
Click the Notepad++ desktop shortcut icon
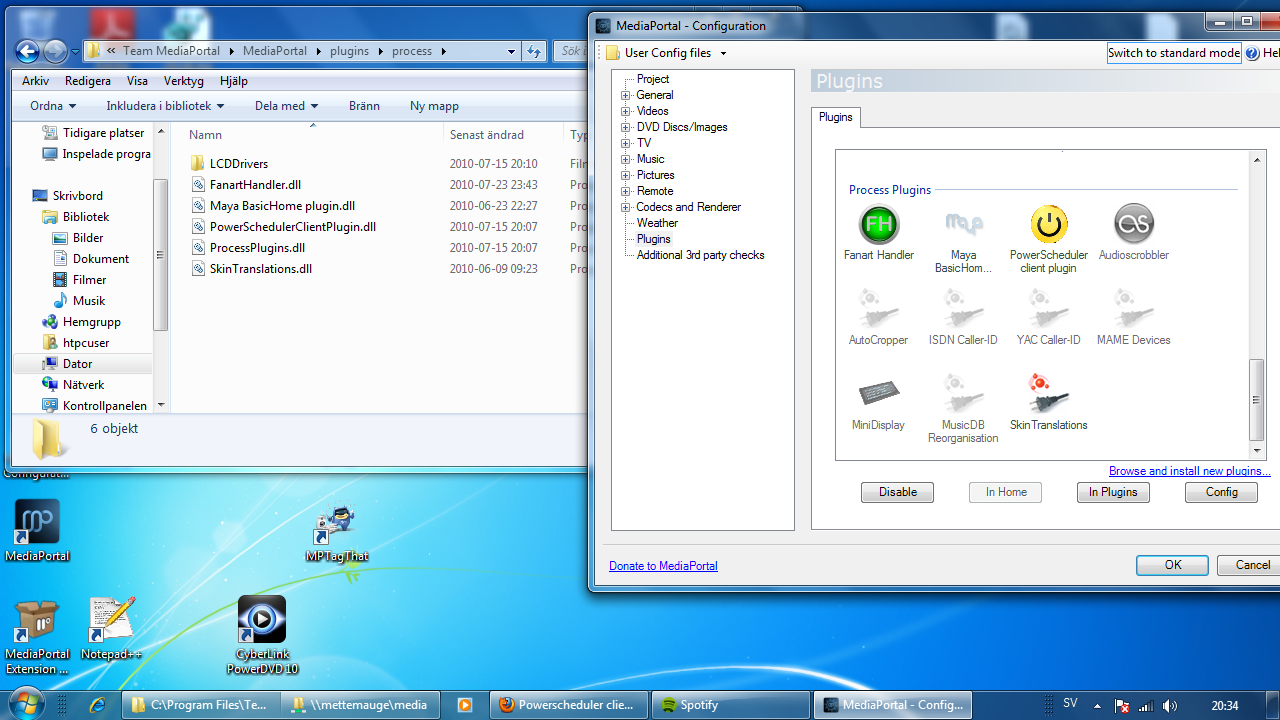[x=111, y=621]
